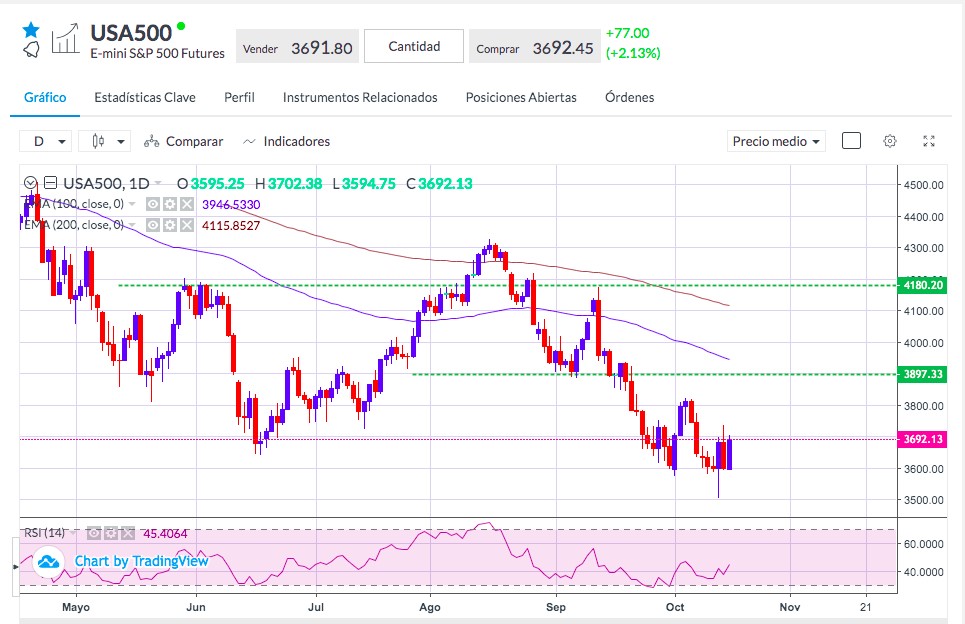Toggle the square checkbox beside Precio medio
This screenshot has height=624, width=965.
coord(851,141)
